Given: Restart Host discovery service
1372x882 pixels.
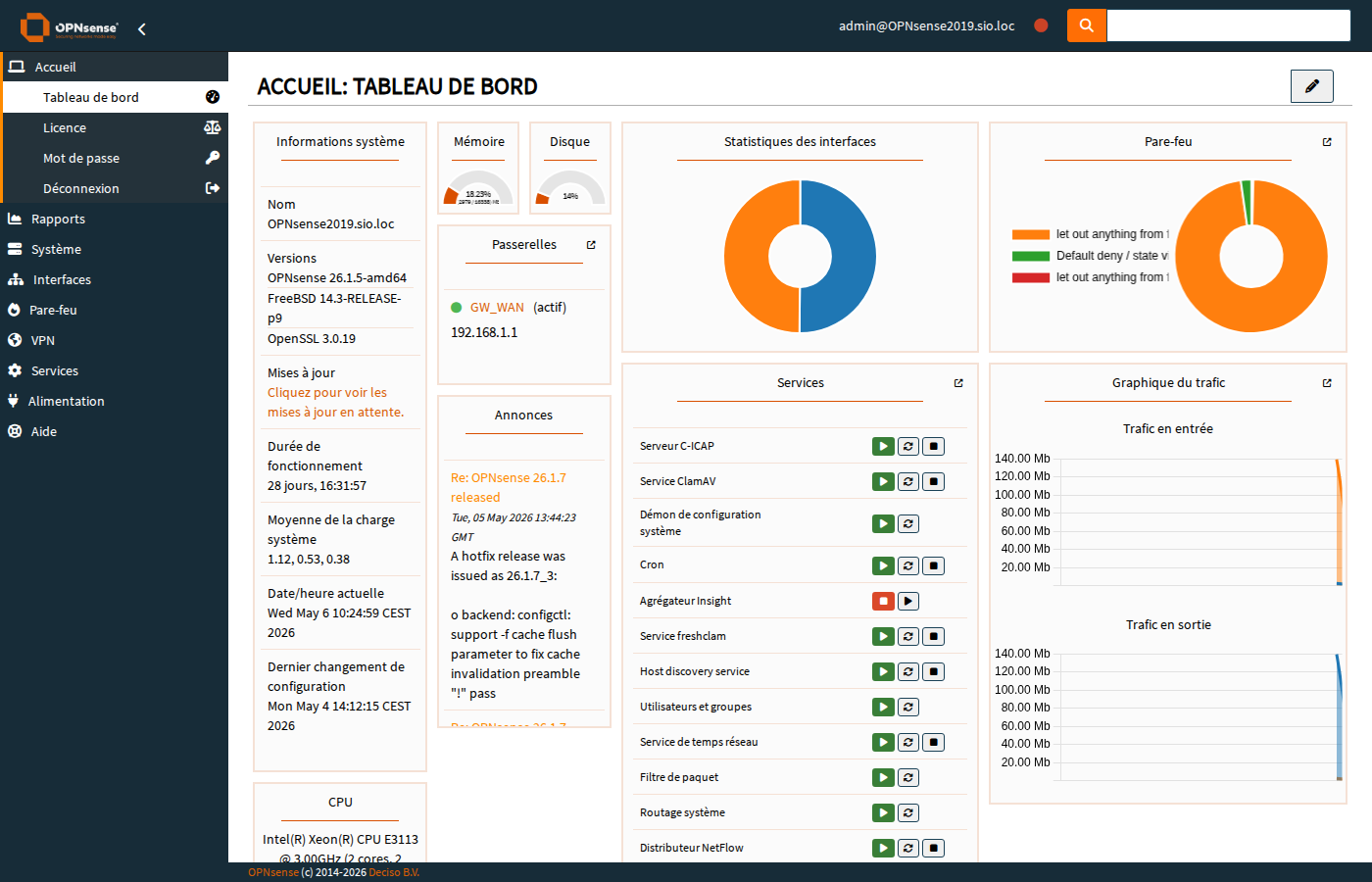Looking at the screenshot, I should point(908,672).
